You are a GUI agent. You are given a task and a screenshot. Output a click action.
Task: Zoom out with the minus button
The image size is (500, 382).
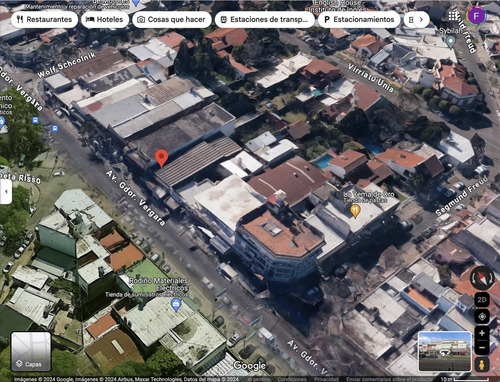coord(482,348)
